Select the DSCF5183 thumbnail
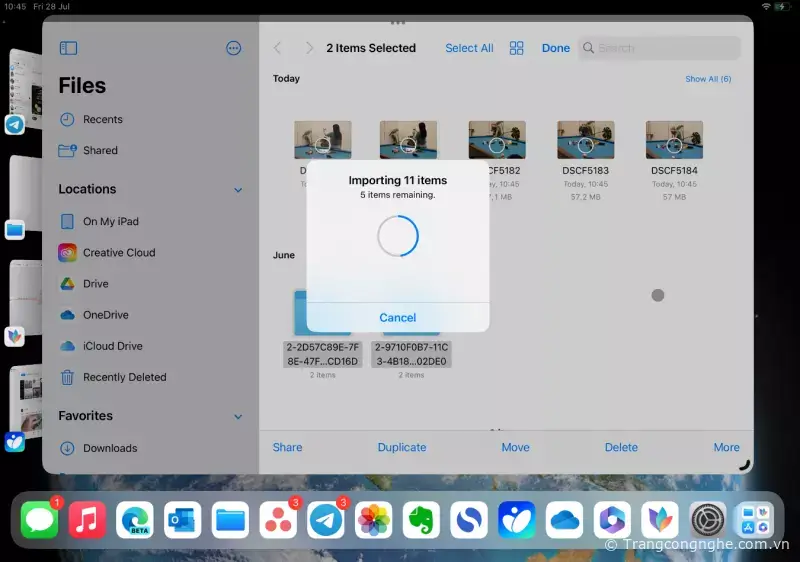The image size is (800, 562). click(x=585, y=140)
